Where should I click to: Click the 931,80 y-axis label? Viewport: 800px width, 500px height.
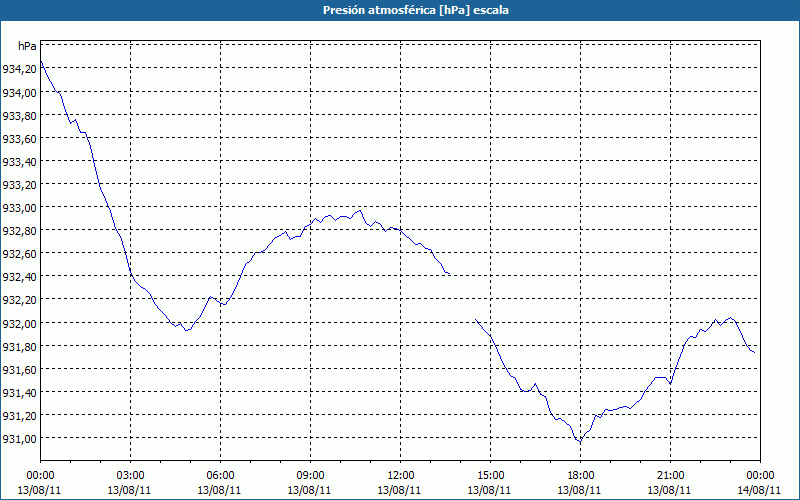(20, 346)
